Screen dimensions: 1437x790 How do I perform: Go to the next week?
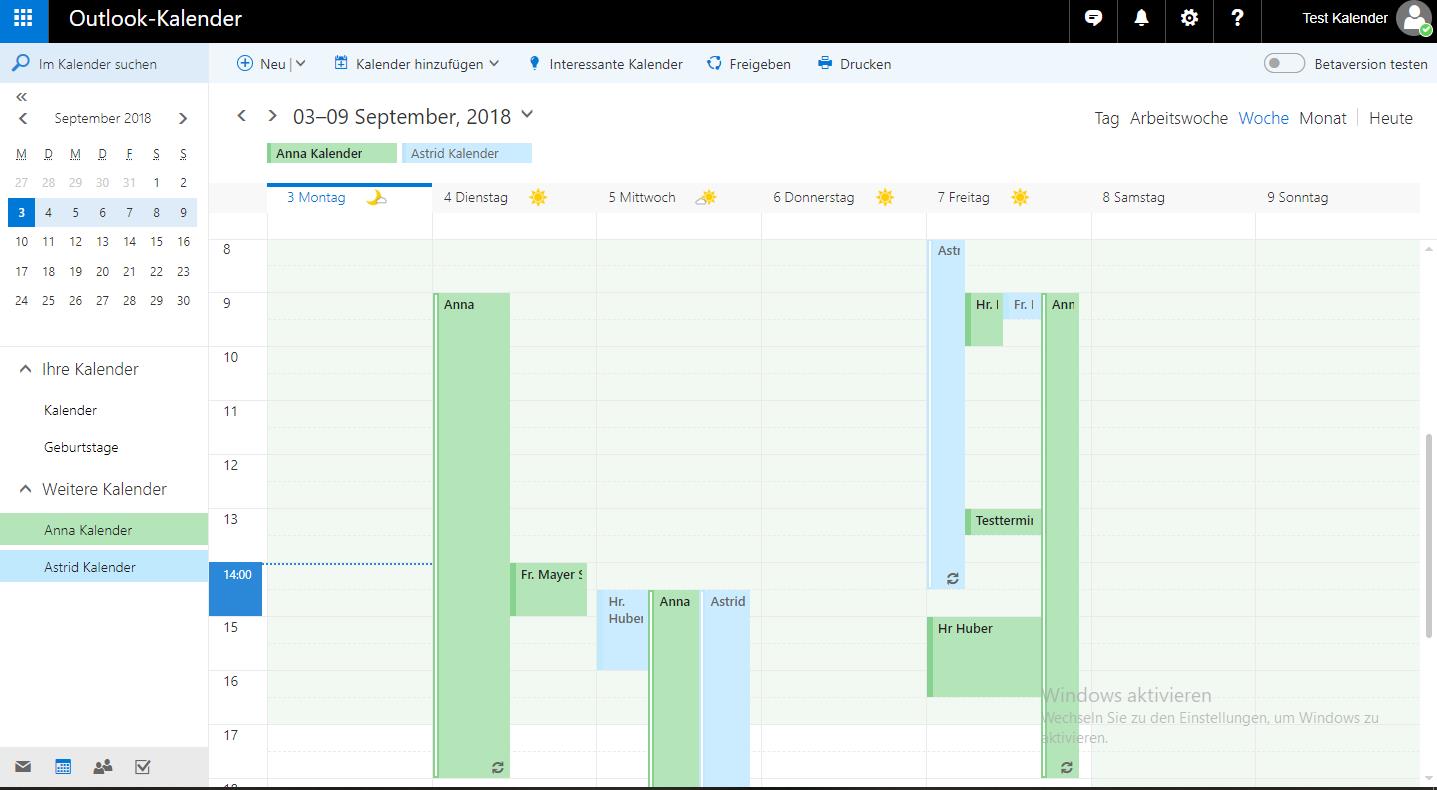tap(272, 116)
